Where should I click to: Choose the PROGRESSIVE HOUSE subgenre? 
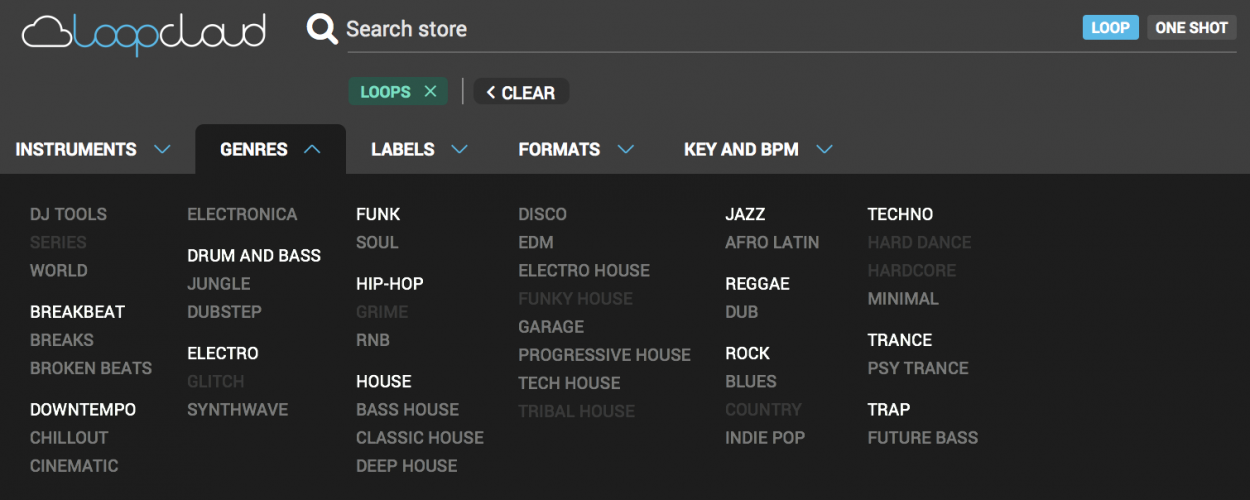point(604,355)
